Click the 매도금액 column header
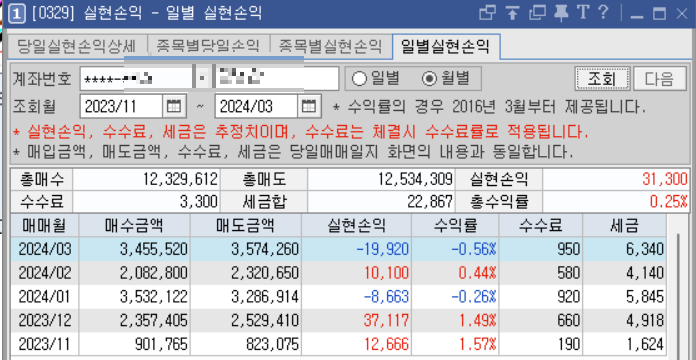This screenshot has width=696, height=360. click(x=245, y=226)
